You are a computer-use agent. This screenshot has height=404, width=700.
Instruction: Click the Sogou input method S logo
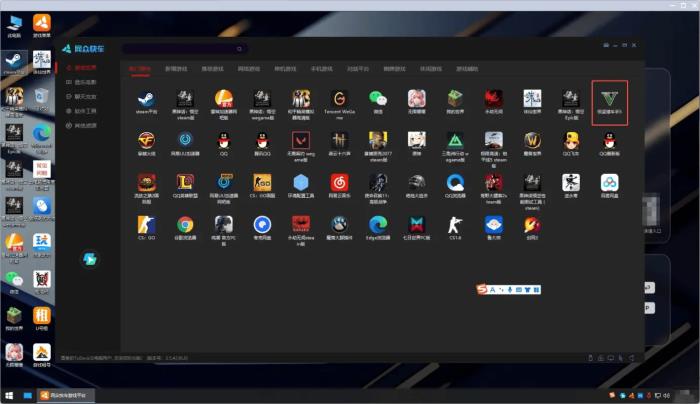482,290
